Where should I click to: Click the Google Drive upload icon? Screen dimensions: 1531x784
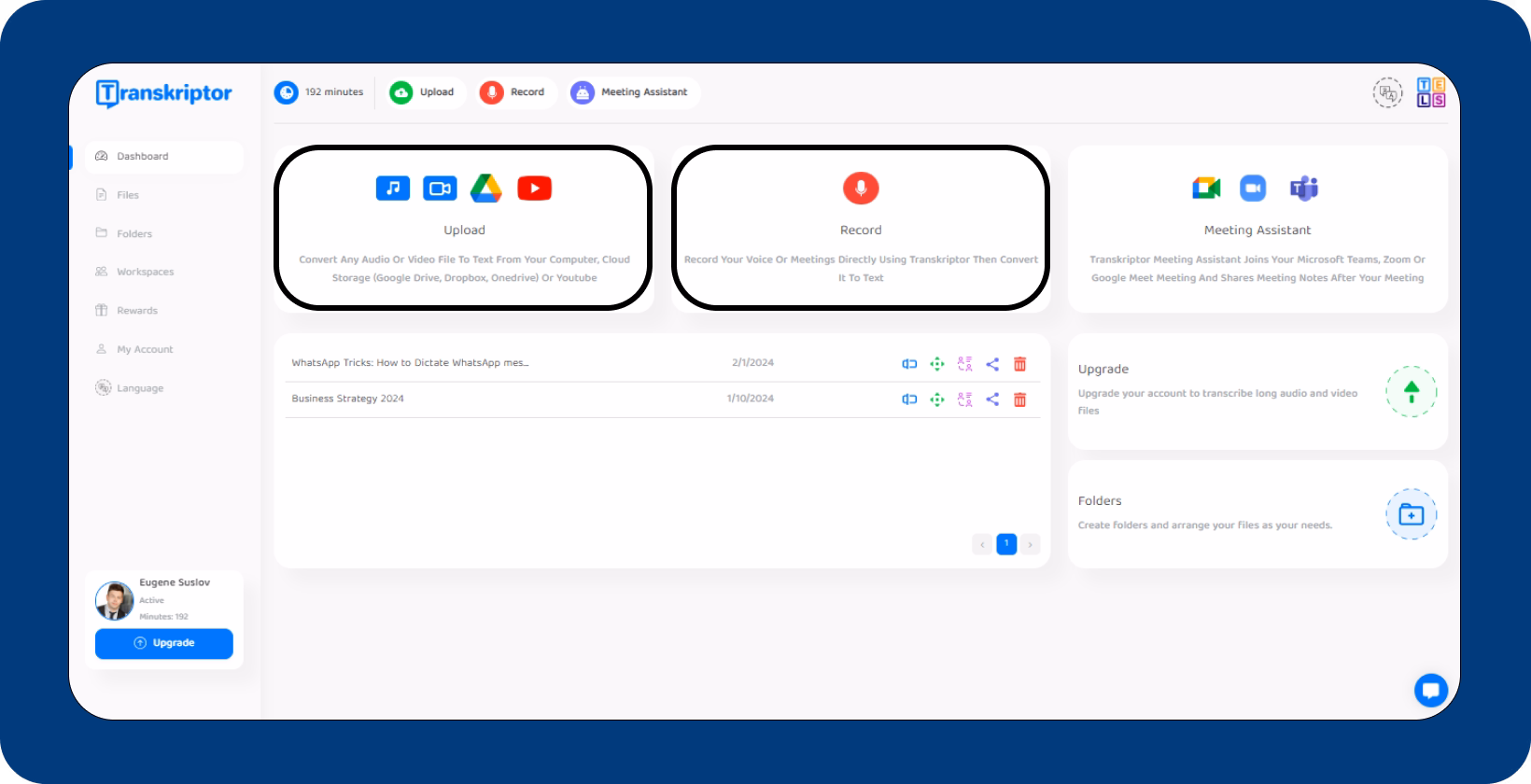[x=485, y=189]
